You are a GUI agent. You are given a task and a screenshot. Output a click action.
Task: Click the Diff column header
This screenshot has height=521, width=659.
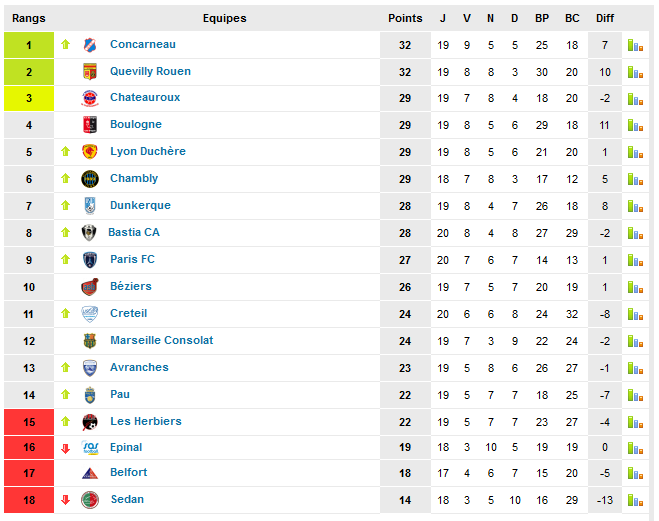(605, 18)
